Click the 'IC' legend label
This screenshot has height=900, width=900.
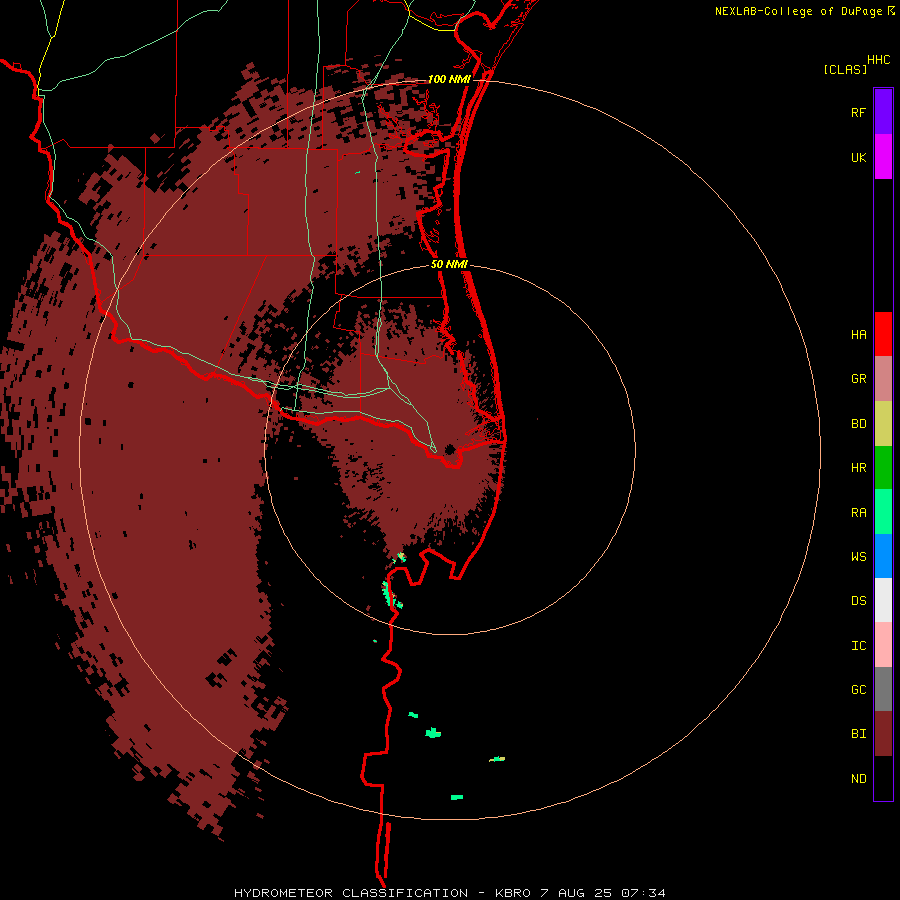pos(858,645)
